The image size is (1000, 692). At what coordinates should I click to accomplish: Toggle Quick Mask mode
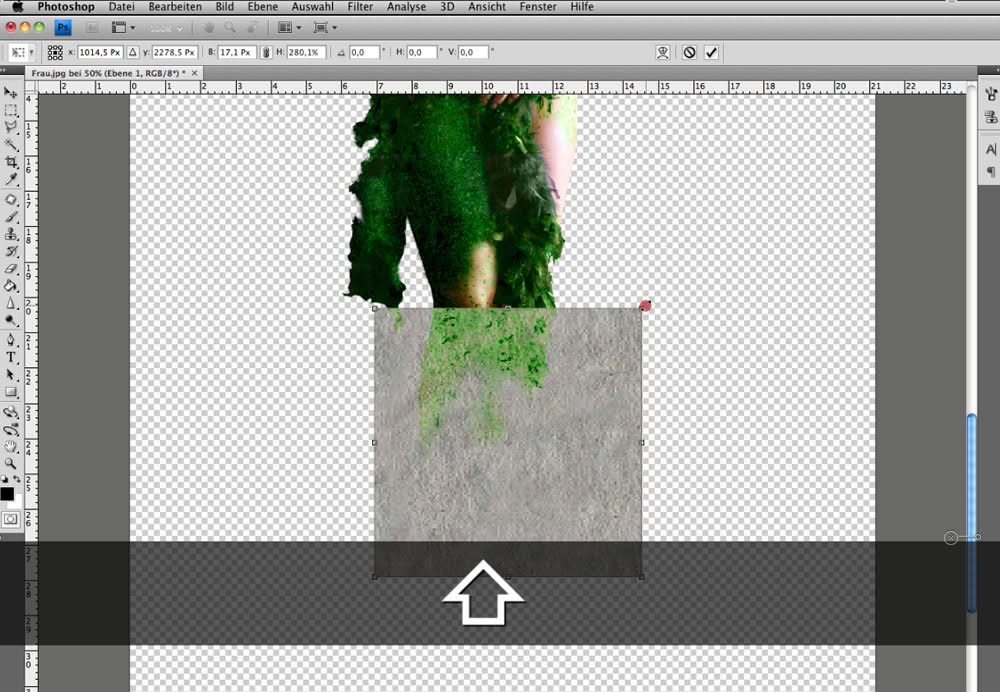[11, 519]
